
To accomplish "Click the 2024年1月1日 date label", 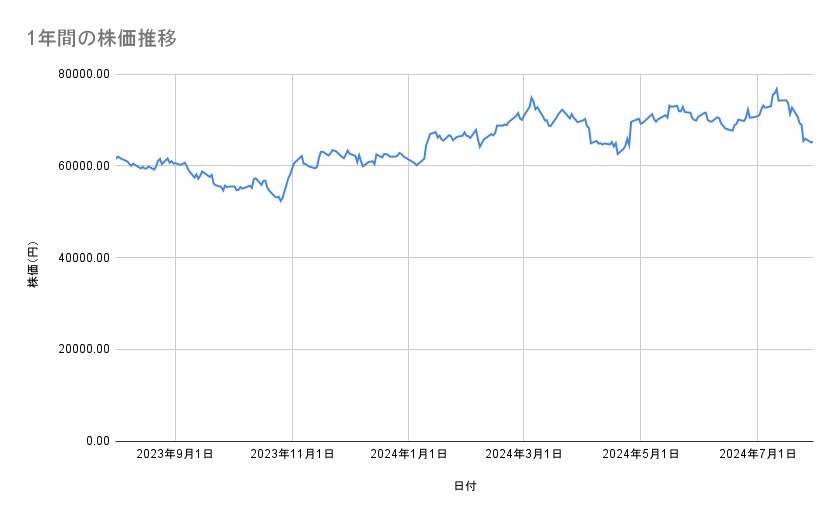I will [x=408, y=455].
